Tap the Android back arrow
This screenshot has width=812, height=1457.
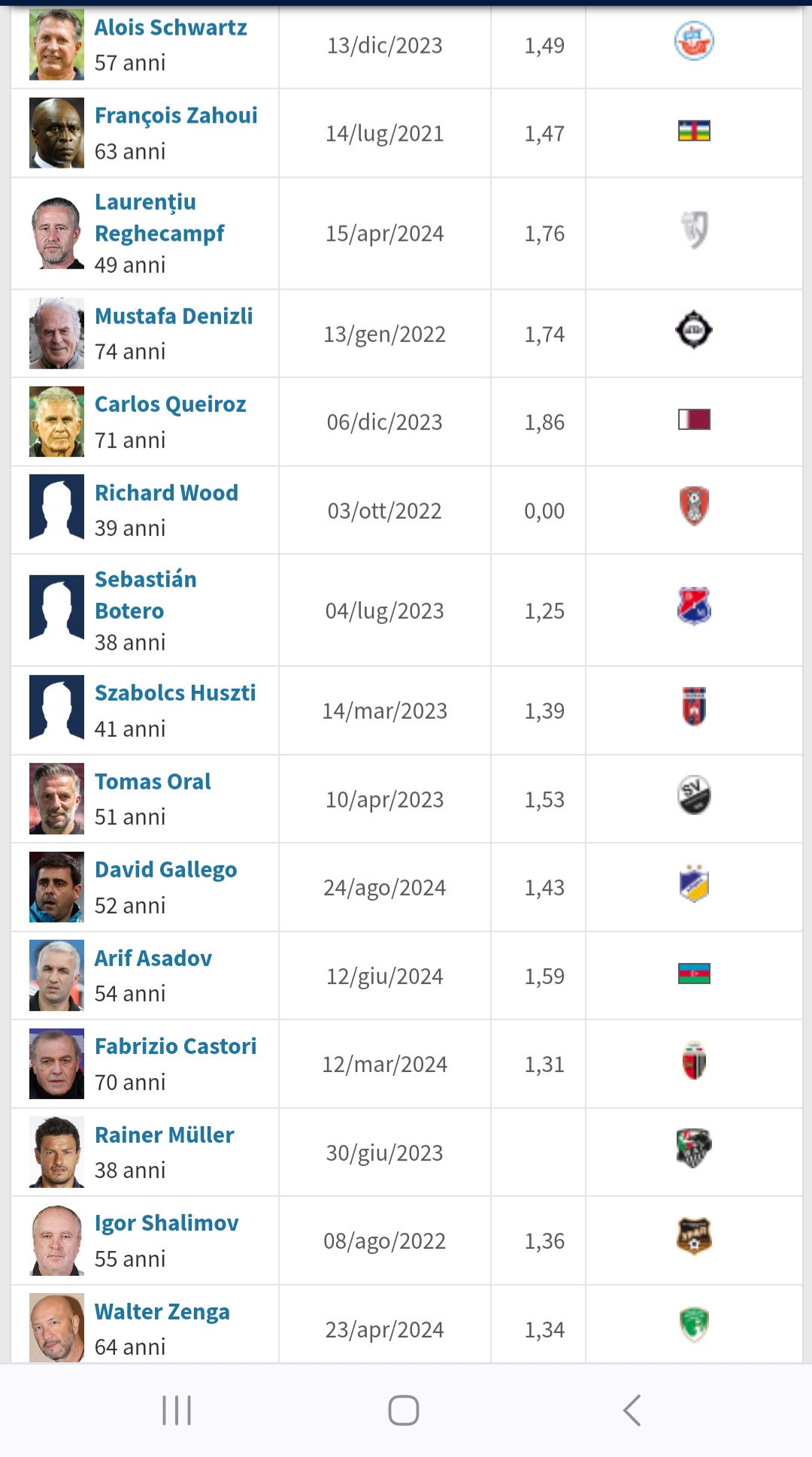pyautogui.click(x=632, y=1410)
